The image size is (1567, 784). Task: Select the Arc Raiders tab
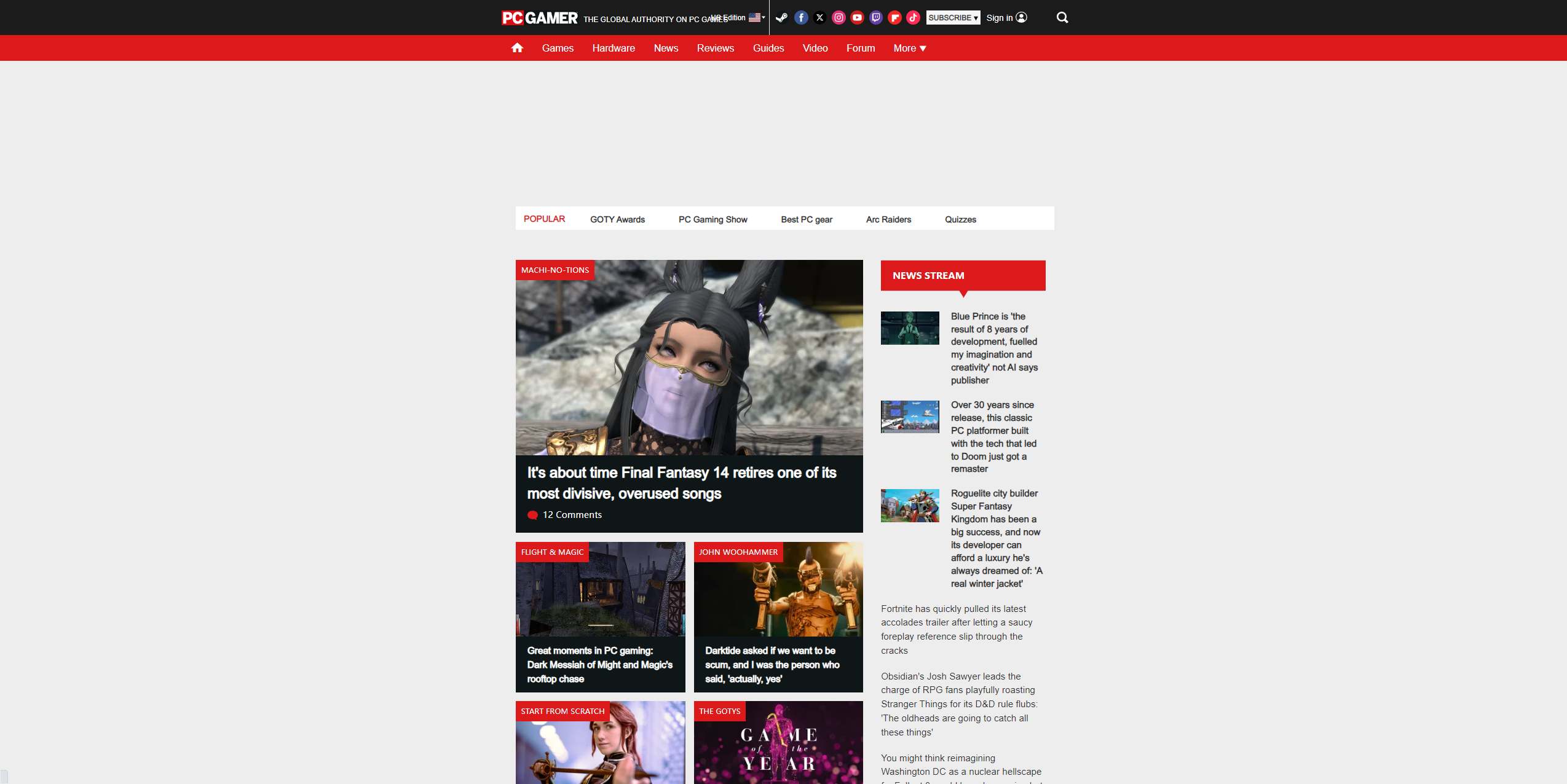tap(888, 219)
